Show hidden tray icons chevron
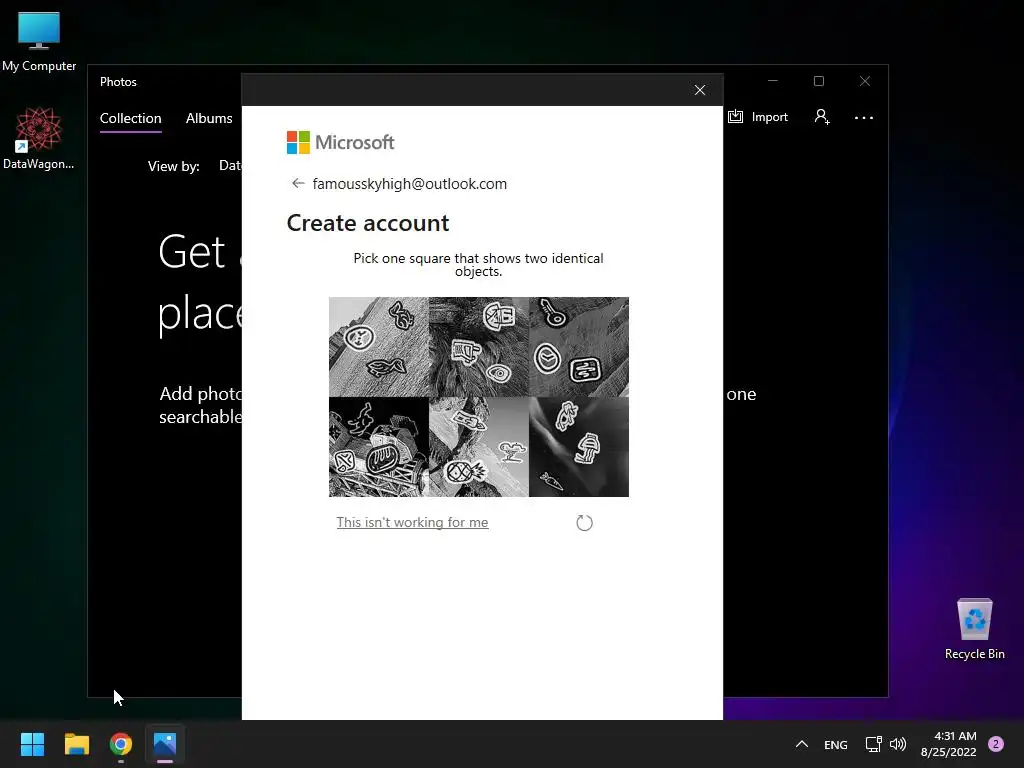Image resolution: width=1024 pixels, height=768 pixels. (x=801, y=744)
